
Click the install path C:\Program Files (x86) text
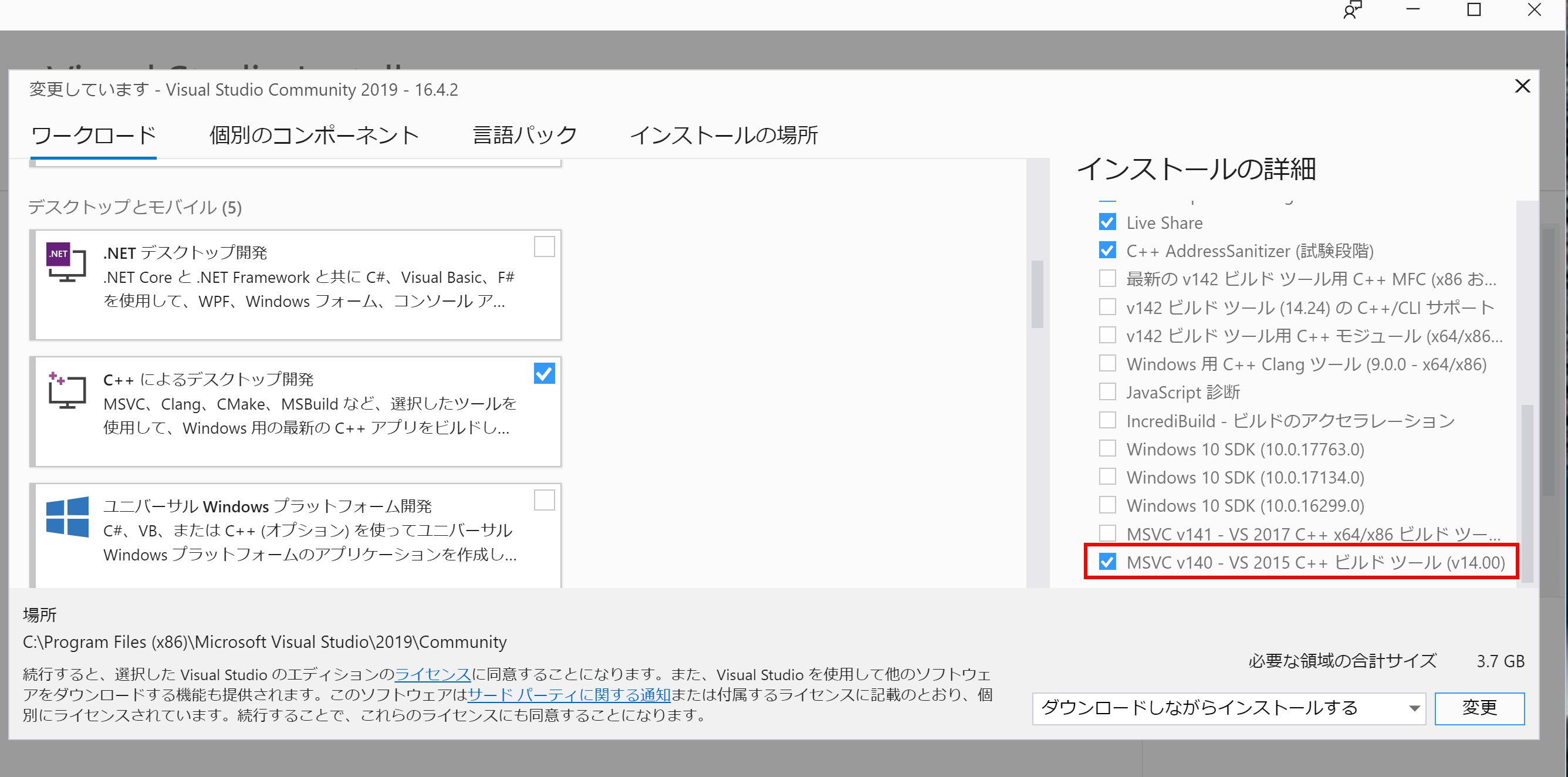(x=265, y=642)
